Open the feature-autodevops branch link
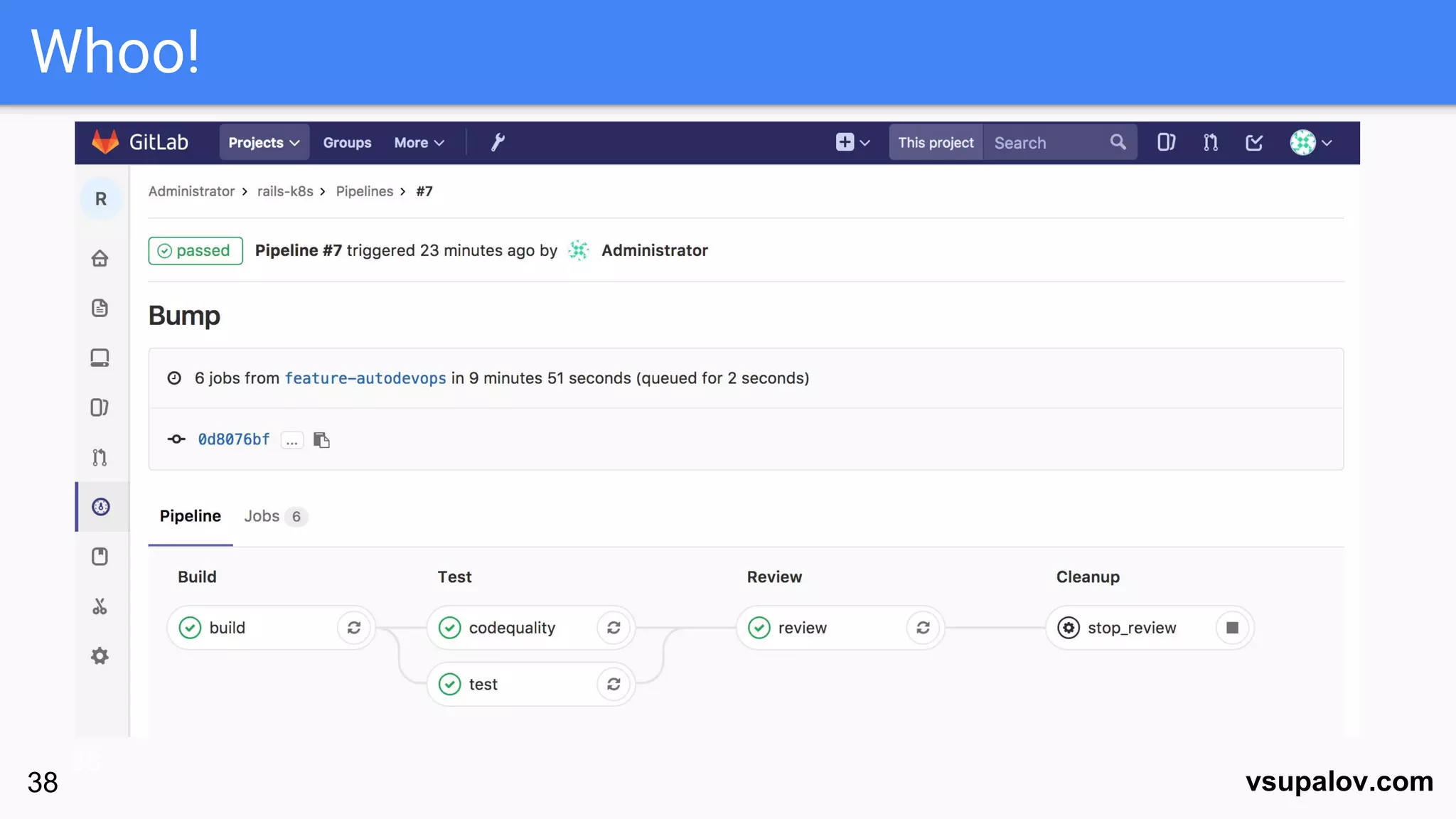 coord(365,378)
